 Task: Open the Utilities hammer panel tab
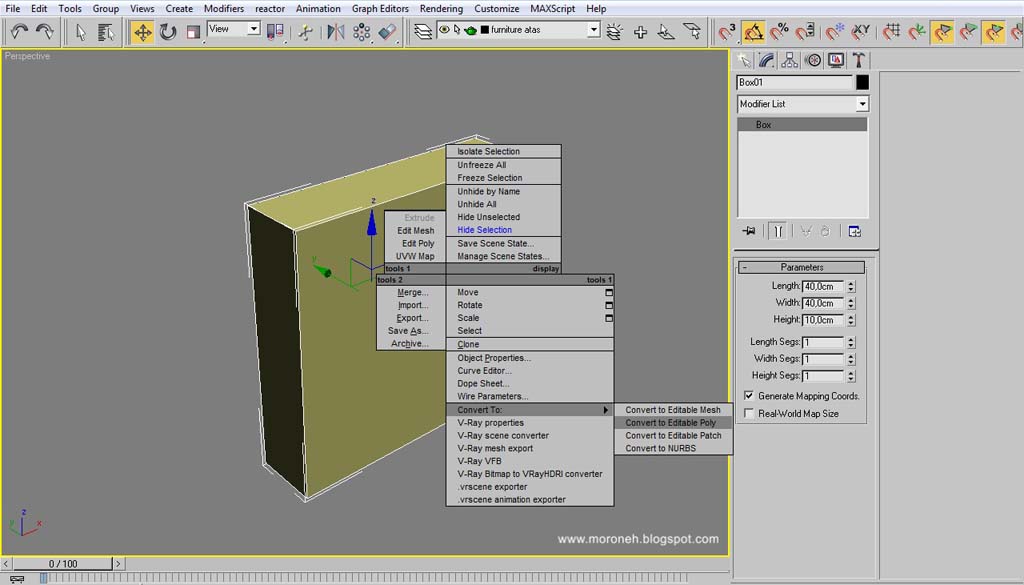(x=859, y=60)
